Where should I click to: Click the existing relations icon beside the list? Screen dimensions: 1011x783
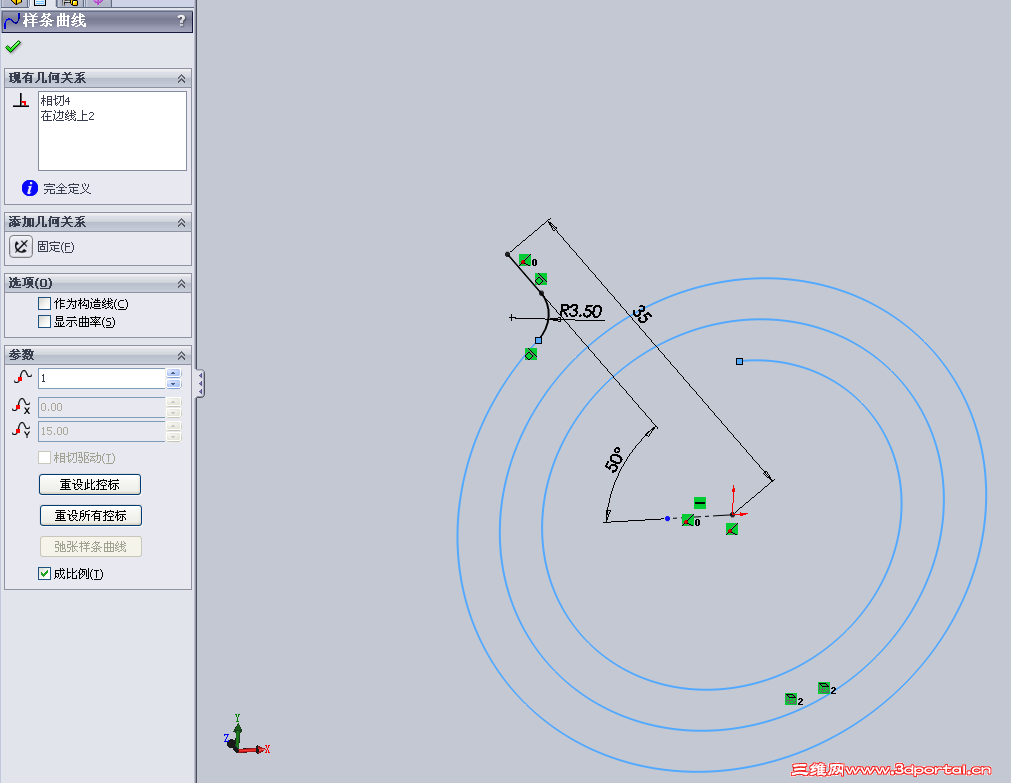pos(21,100)
